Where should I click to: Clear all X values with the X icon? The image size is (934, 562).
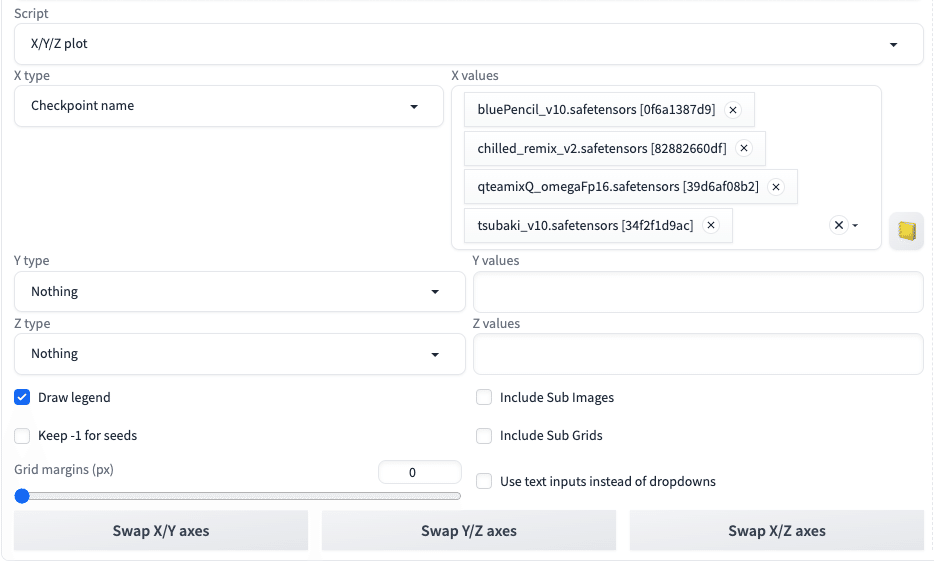[839, 225]
